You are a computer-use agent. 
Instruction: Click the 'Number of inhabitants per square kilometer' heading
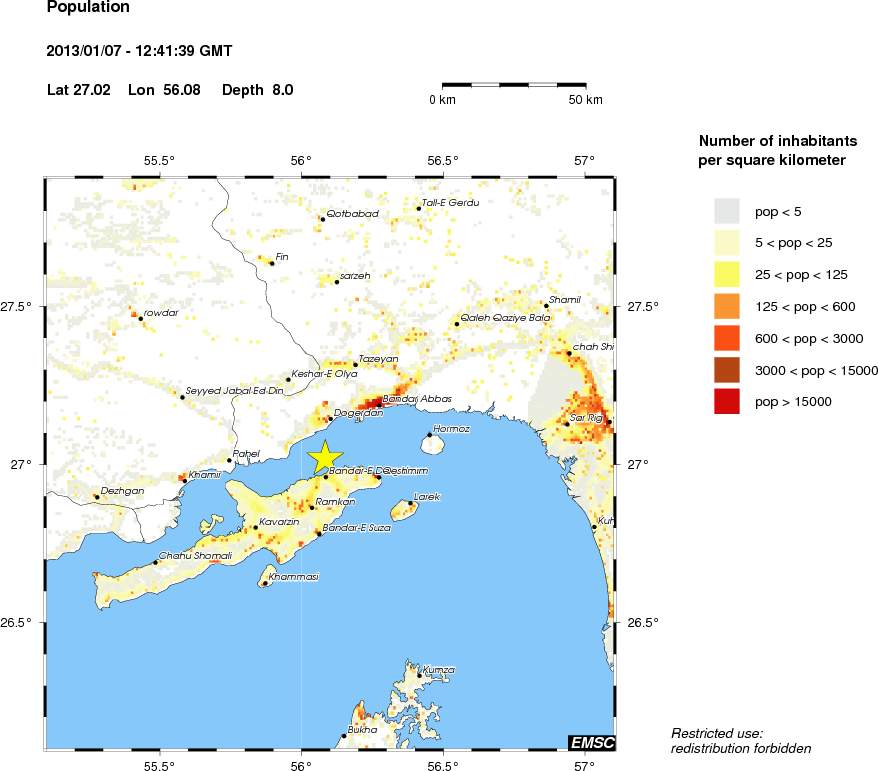click(x=778, y=151)
